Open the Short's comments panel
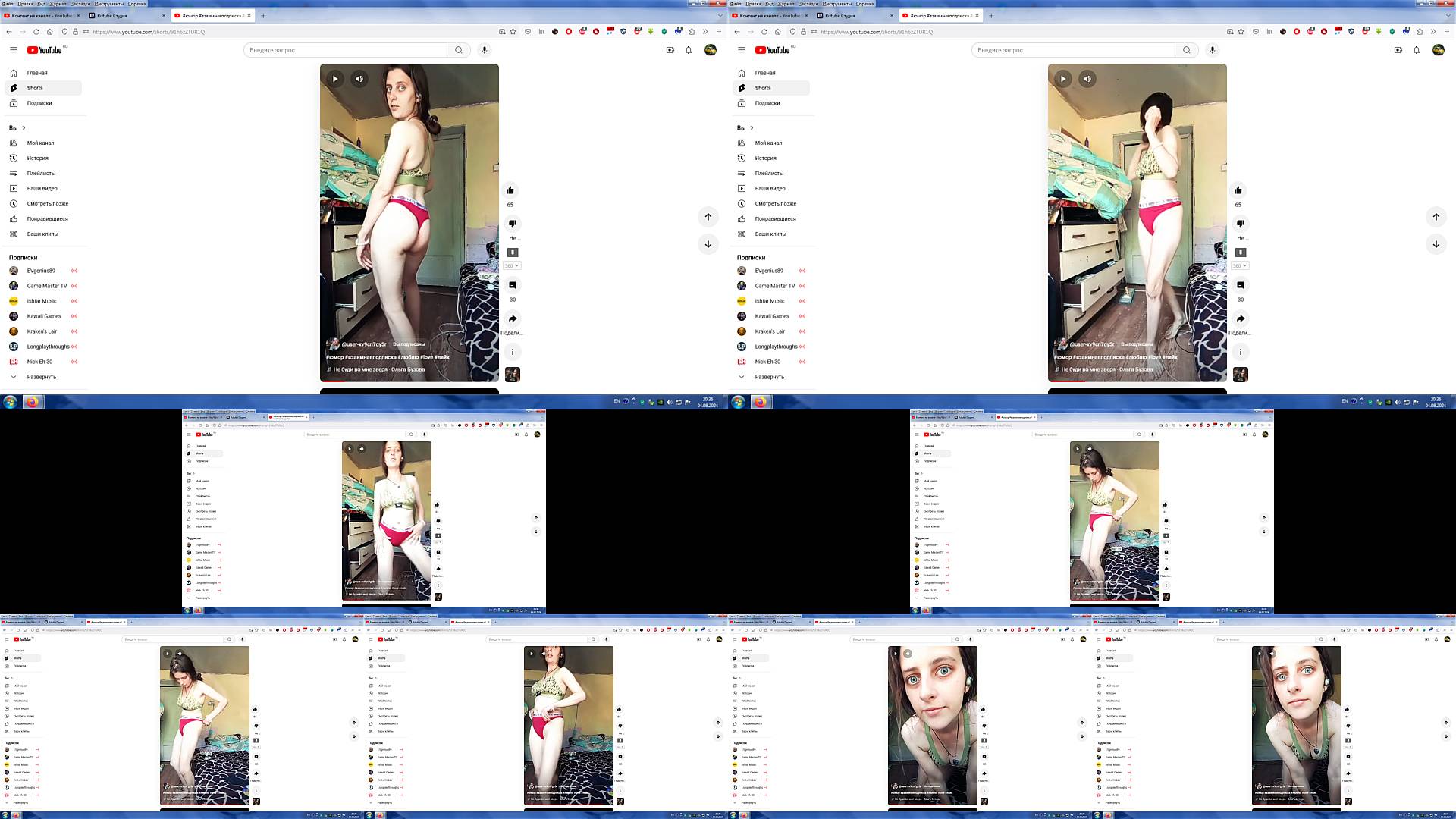 pyautogui.click(x=512, y=285)
